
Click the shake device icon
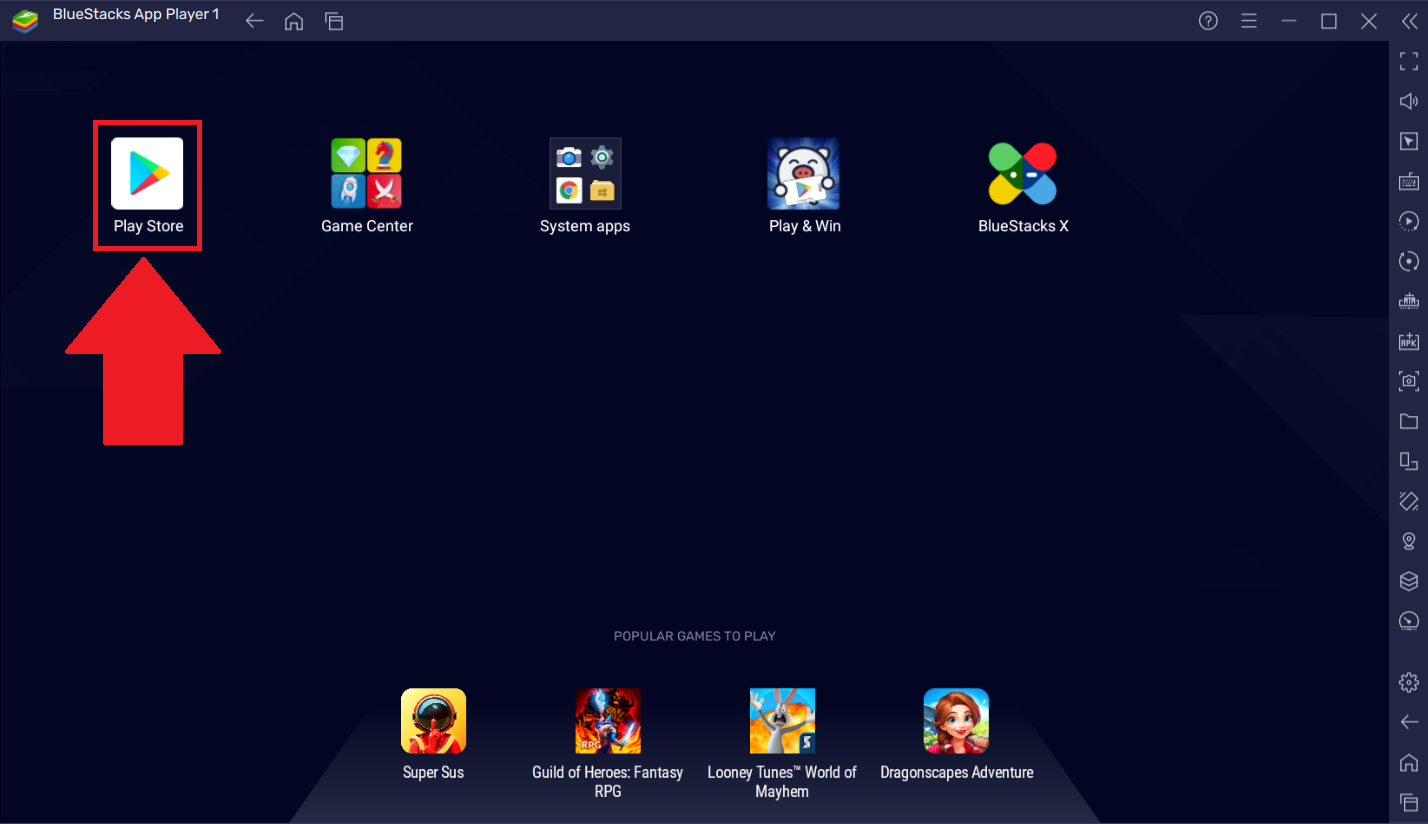(x=1408, y=501)
